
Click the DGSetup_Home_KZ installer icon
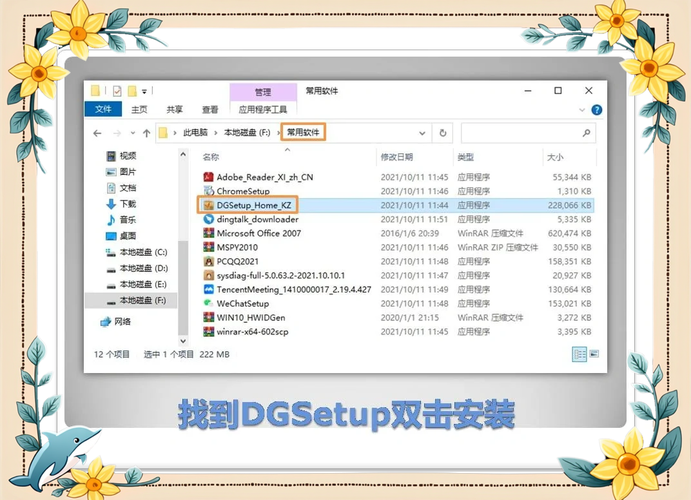(x=208, y=204)
